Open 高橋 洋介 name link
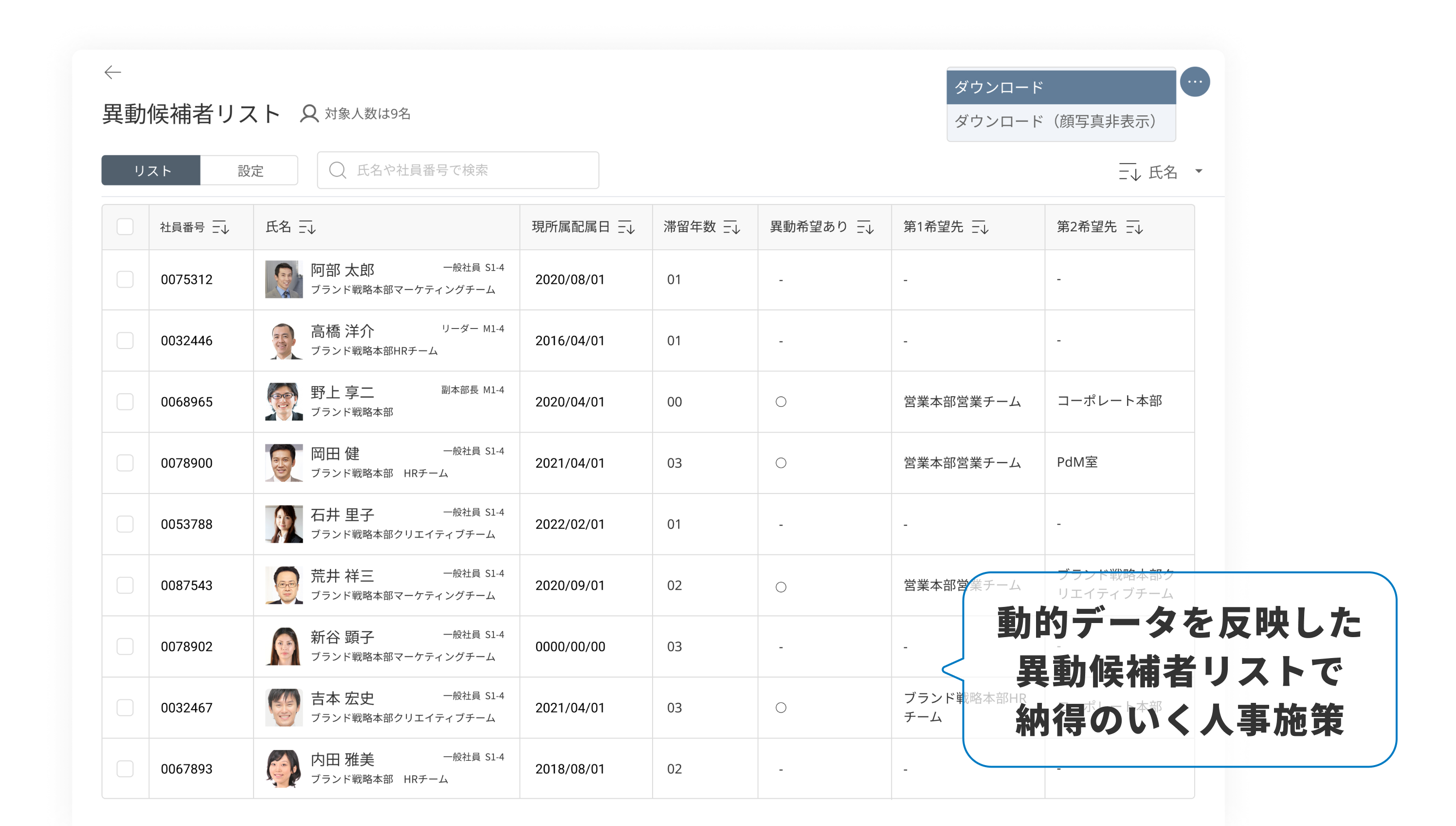The image size is (1456, 826). click(x=342, y=331)
